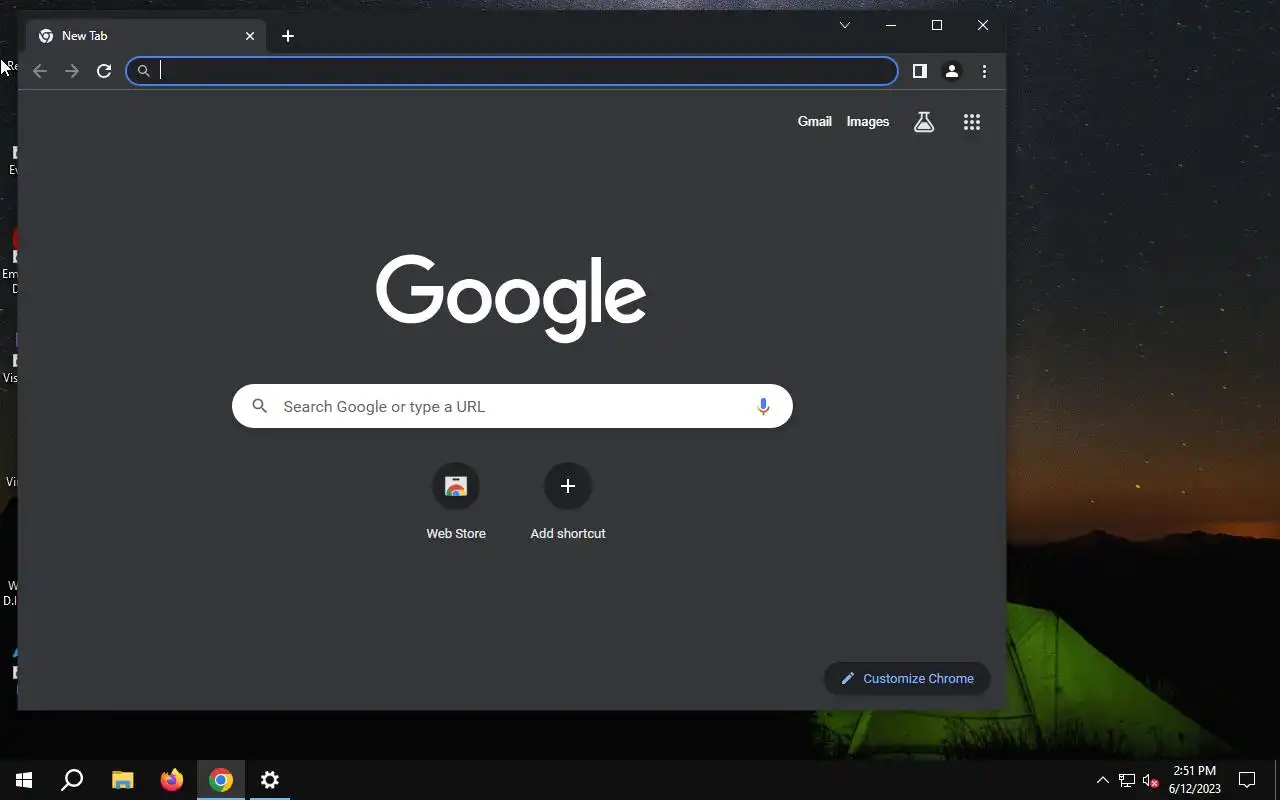Open Settings from the taskbar

(270, 780)
